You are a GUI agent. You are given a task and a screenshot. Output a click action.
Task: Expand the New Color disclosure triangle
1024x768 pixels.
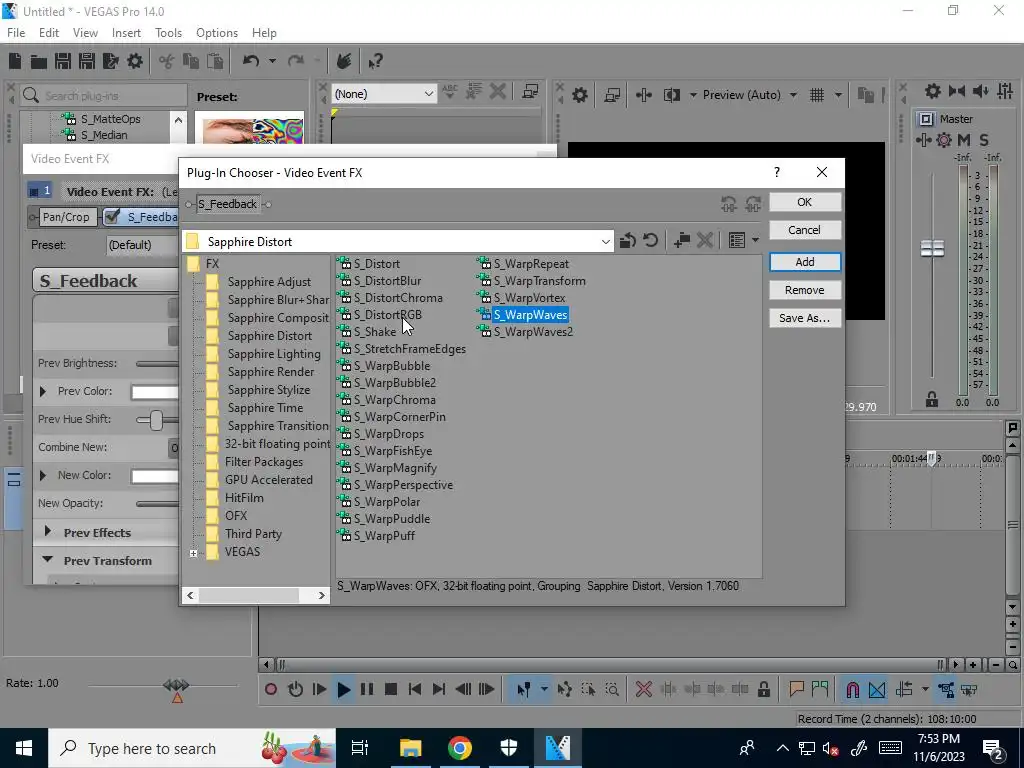coord(43,475)
